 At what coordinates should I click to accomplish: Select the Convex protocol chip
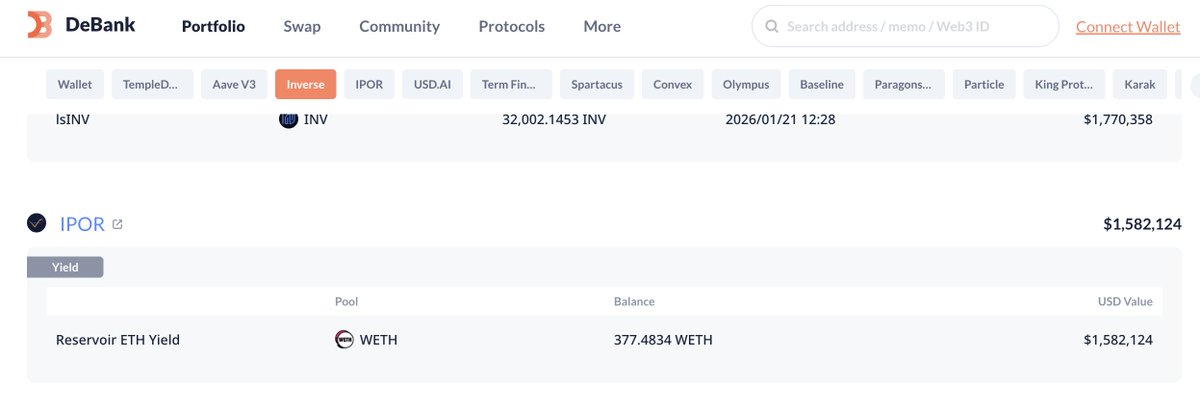click(672, 84)
